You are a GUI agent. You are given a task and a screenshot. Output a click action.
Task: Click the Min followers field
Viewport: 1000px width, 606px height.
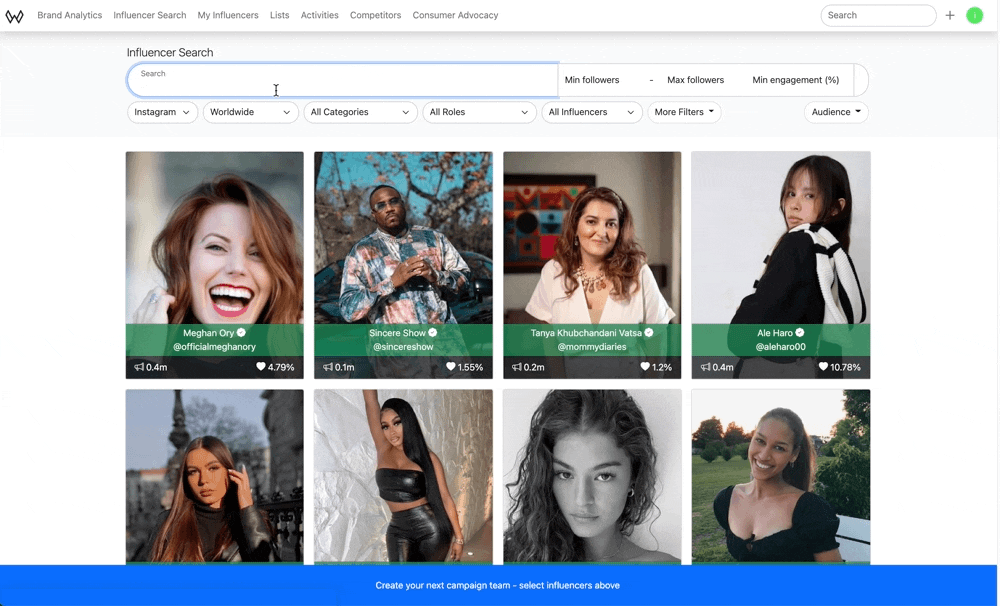pos(601,80)
